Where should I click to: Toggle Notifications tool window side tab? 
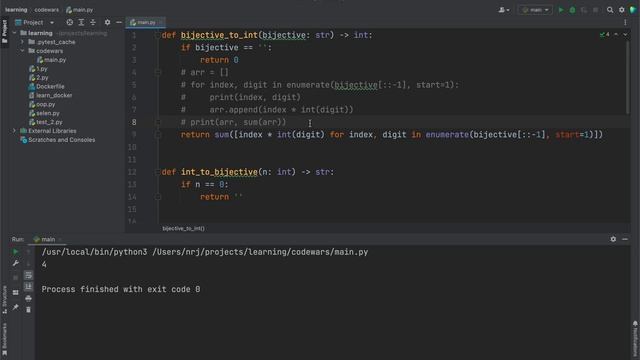click(x=635, y=339)
